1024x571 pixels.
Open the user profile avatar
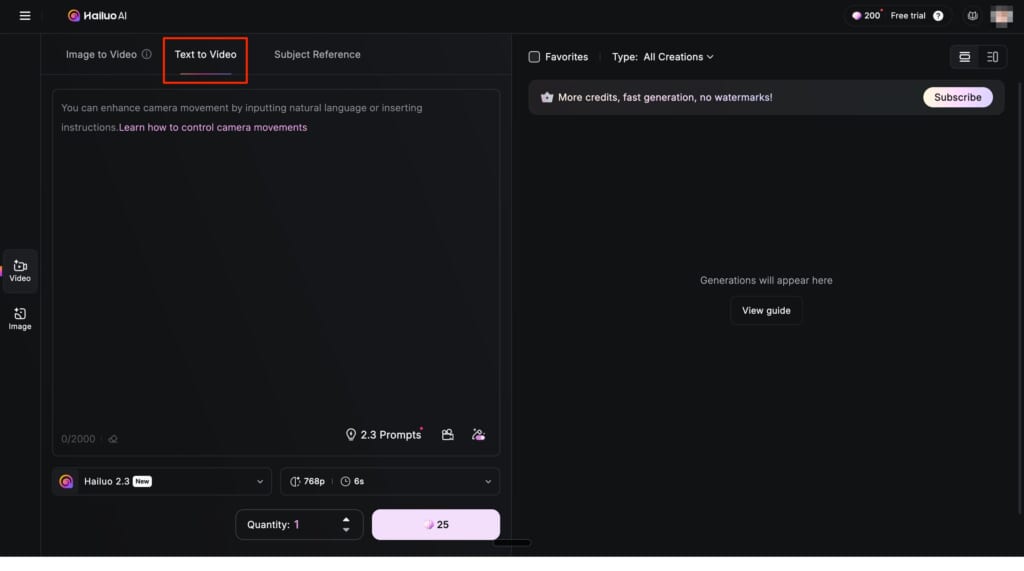point(1001,16)
